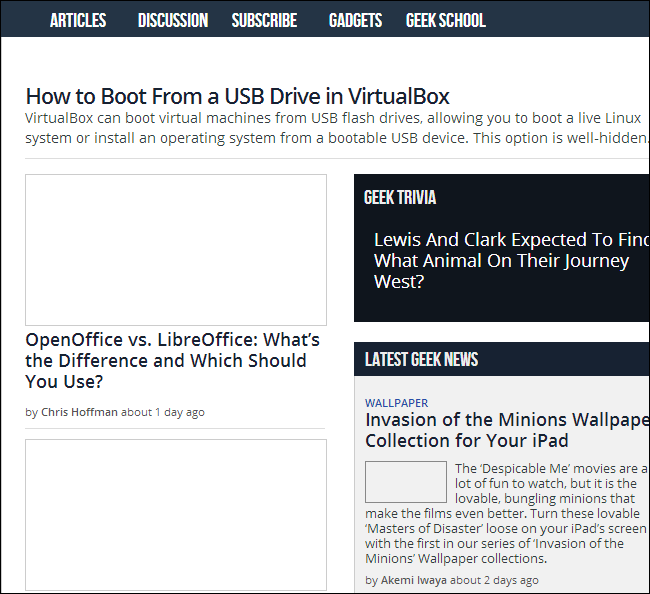650x594 pixels.
Task: Open Invasion of the Minions Wallpaper article
Action: [507, 430]
